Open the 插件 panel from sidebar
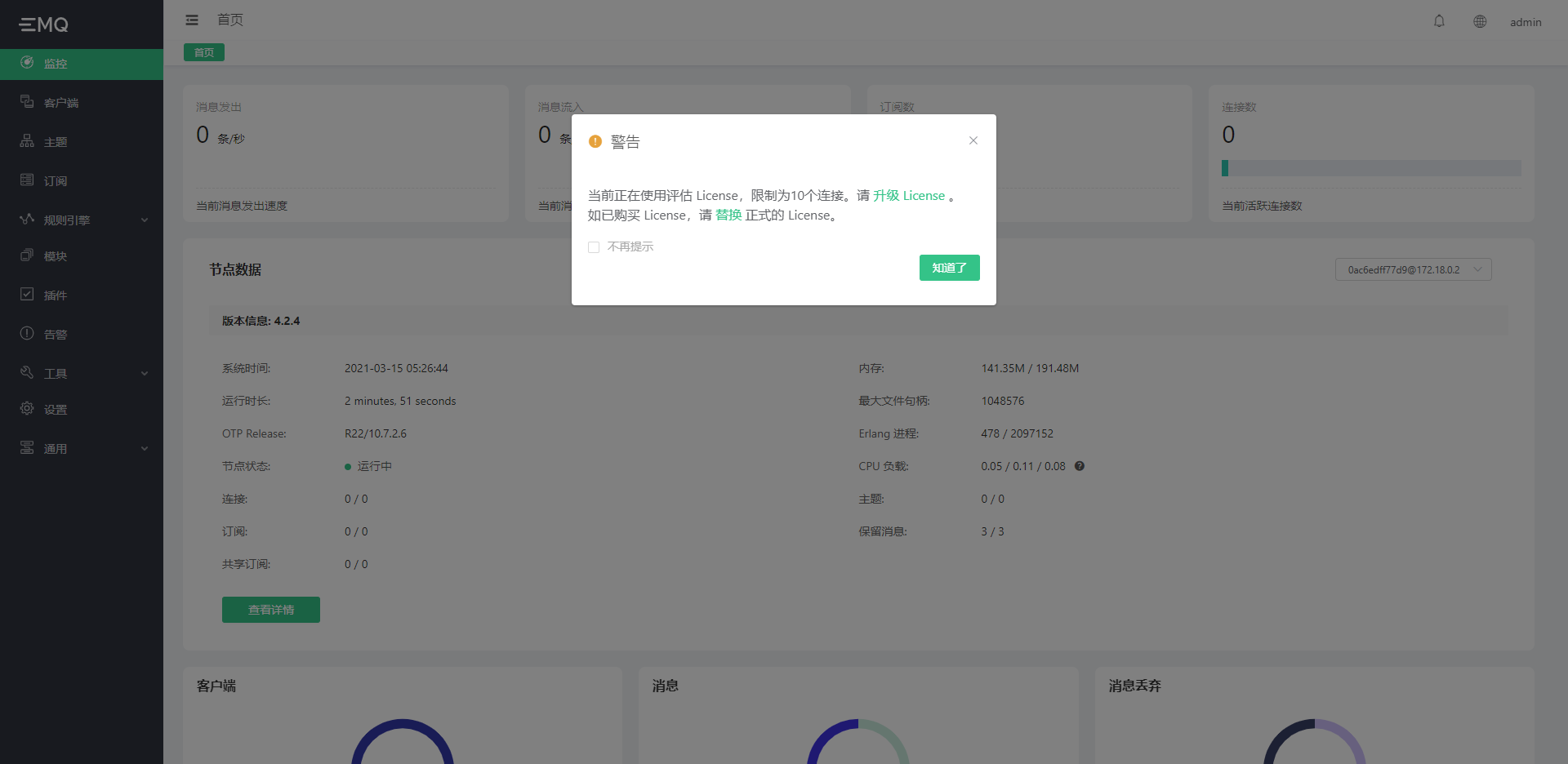1568x764 pixels. point(55,295)
